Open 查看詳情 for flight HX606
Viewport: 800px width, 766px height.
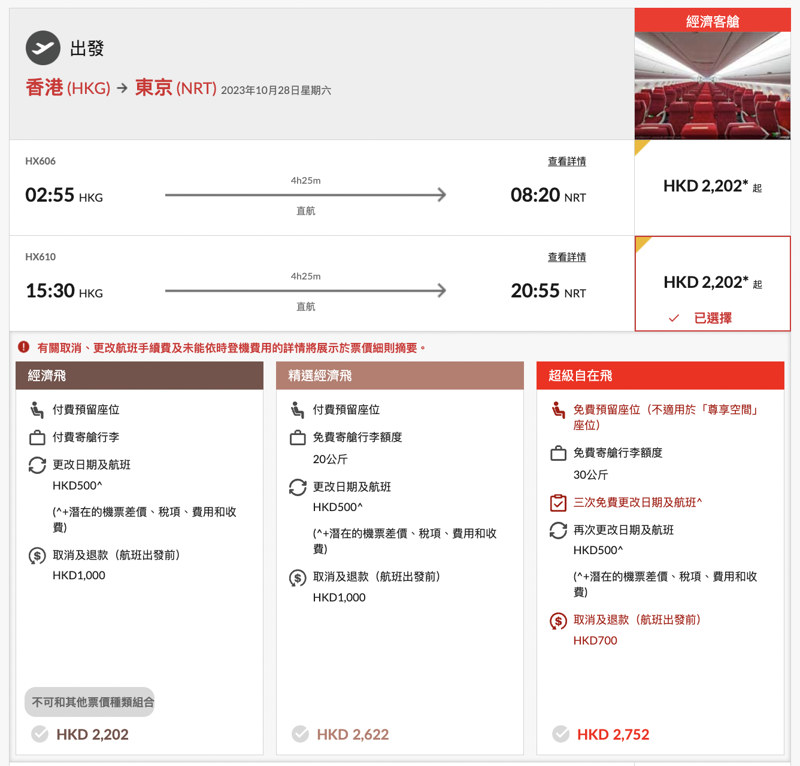tap(566, 161)
